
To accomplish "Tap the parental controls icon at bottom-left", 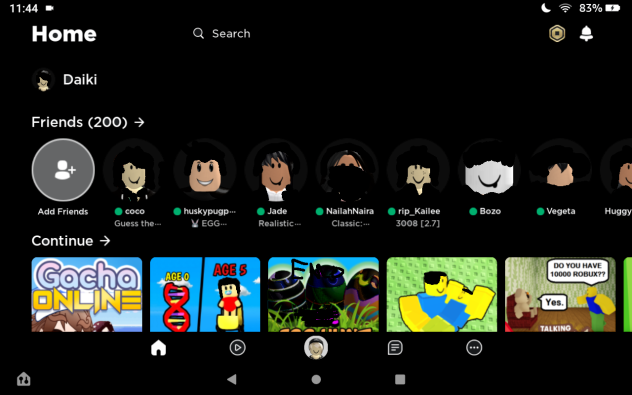I will coord(23,379).
